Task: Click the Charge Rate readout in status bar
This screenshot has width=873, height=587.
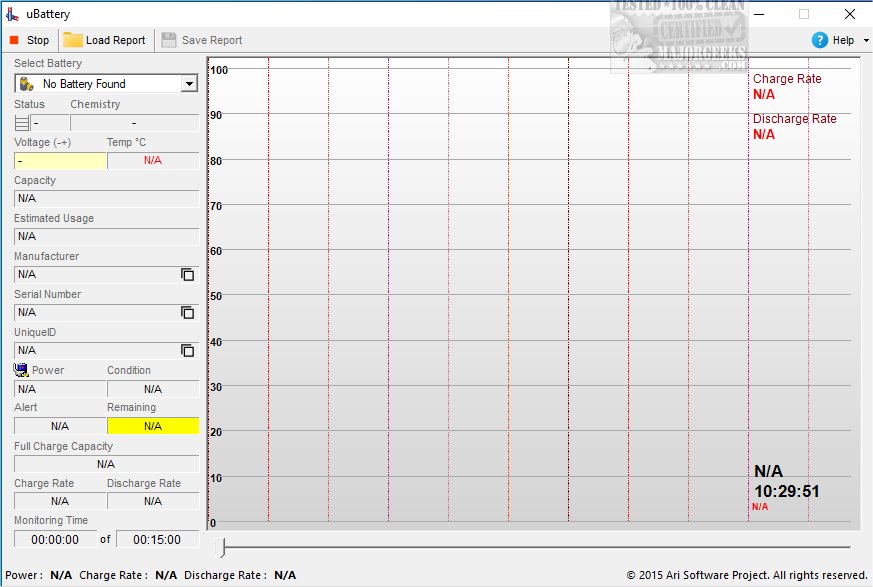Action: (x=128, y=575)
